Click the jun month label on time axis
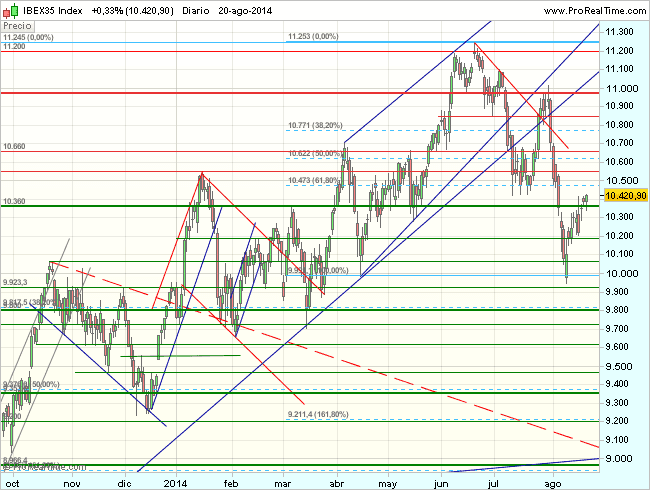Screen dimensions: 650x490 click(441, 484)
